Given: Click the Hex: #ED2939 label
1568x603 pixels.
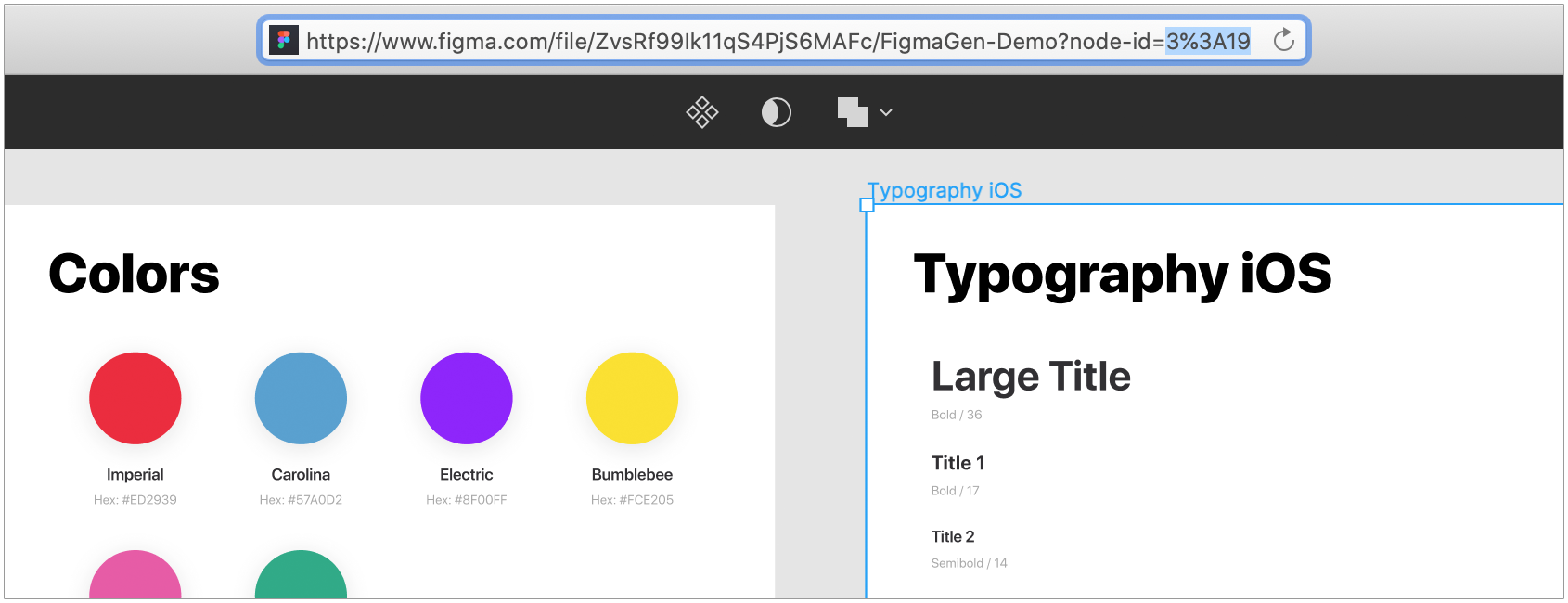Looking at the screenshot, I should point(135,500).
